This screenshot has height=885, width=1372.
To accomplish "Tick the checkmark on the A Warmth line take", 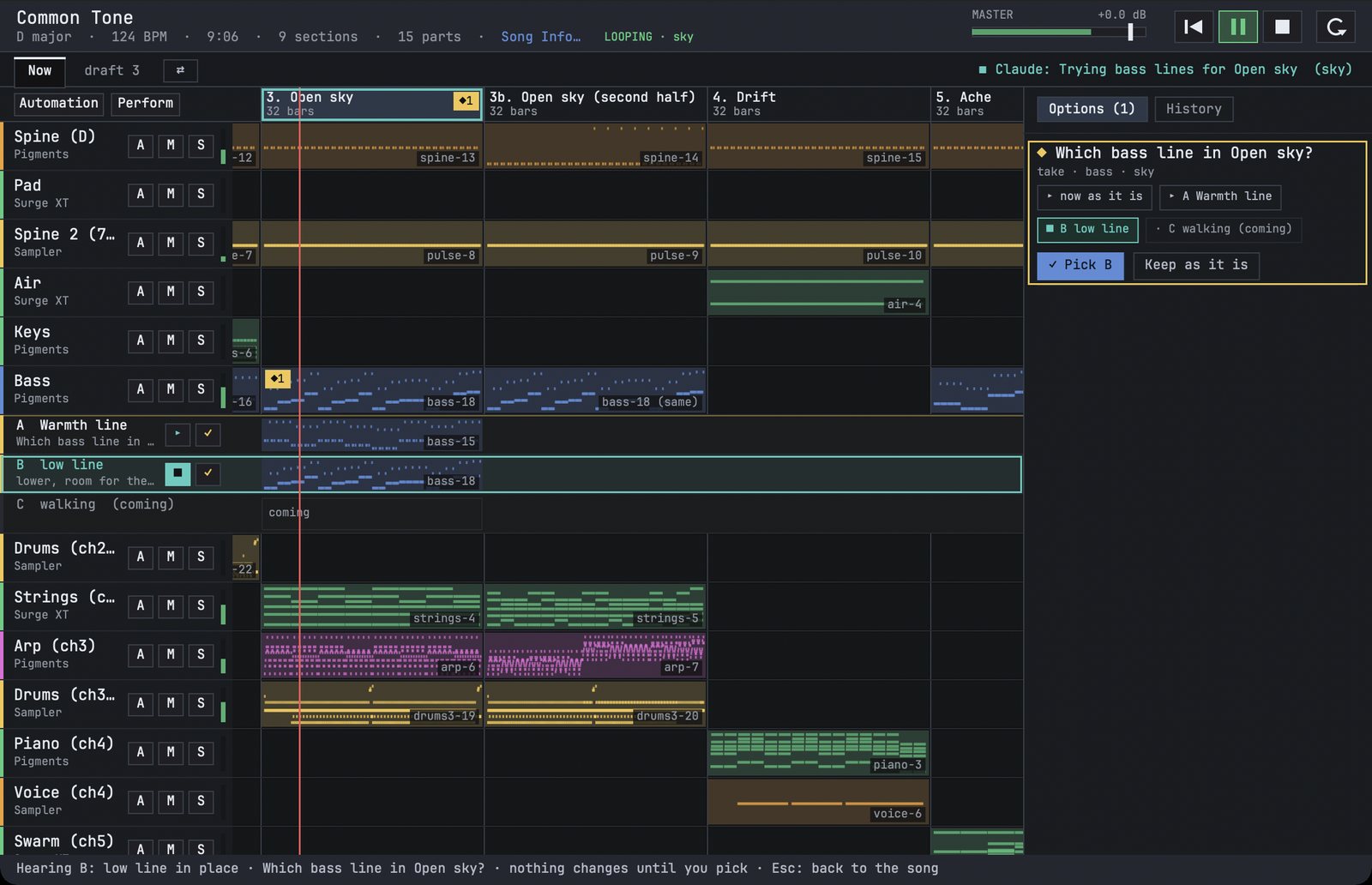I will point(208,434).
